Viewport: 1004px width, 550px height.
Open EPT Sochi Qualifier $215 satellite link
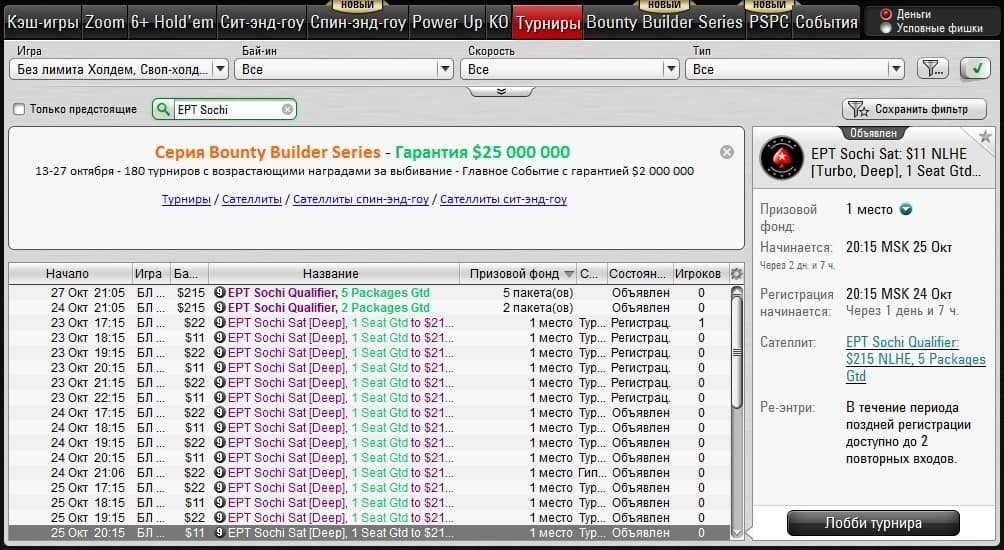[916, 359]
